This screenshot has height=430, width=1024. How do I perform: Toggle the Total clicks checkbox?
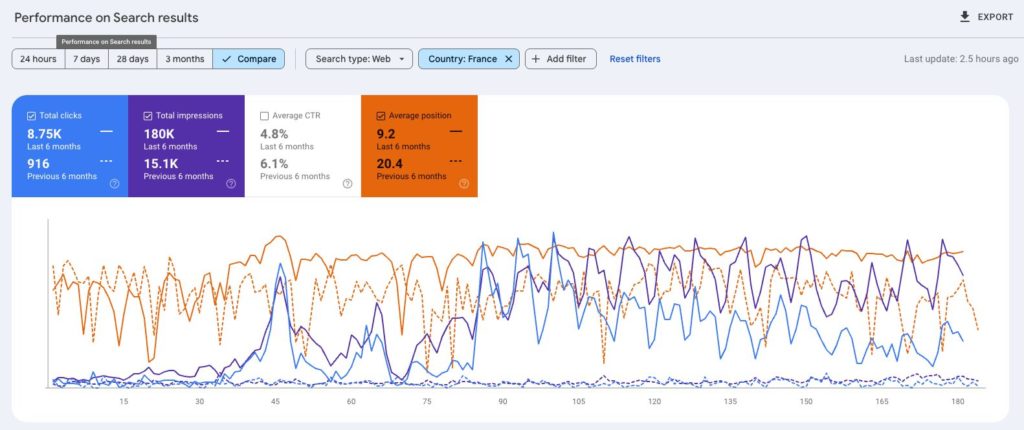point(31,116)
